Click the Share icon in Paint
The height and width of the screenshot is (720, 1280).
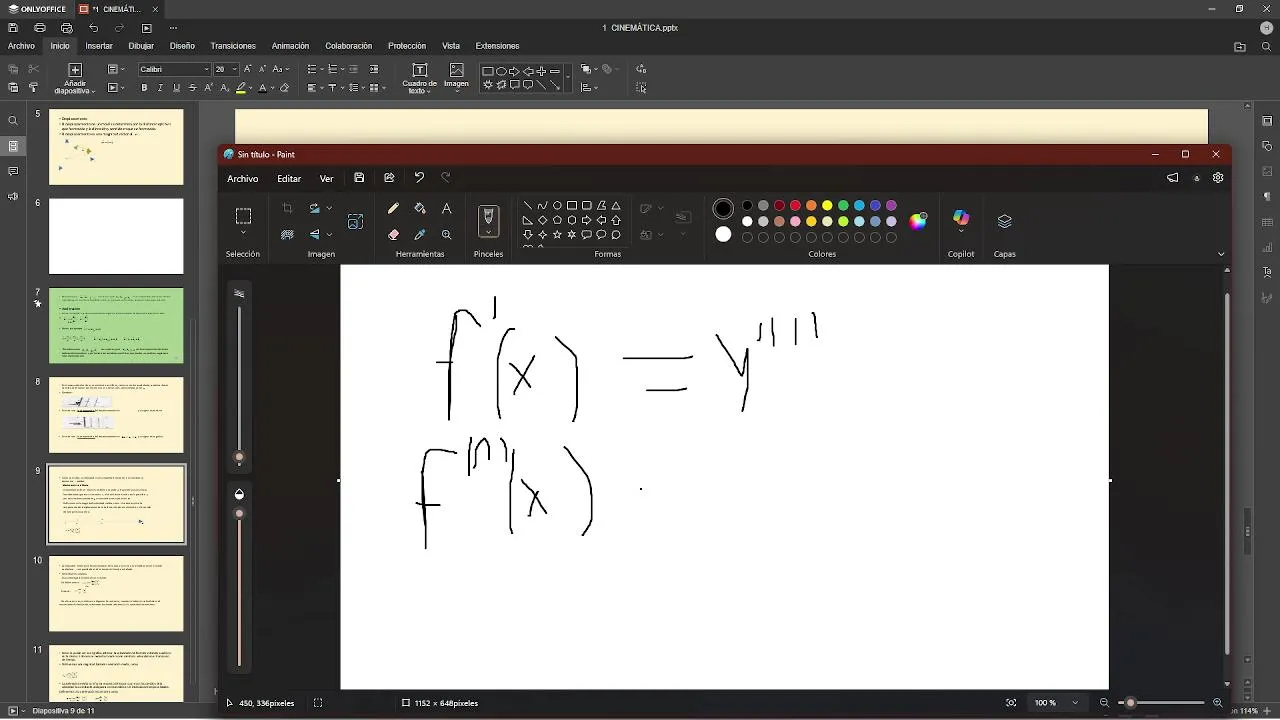389,178
